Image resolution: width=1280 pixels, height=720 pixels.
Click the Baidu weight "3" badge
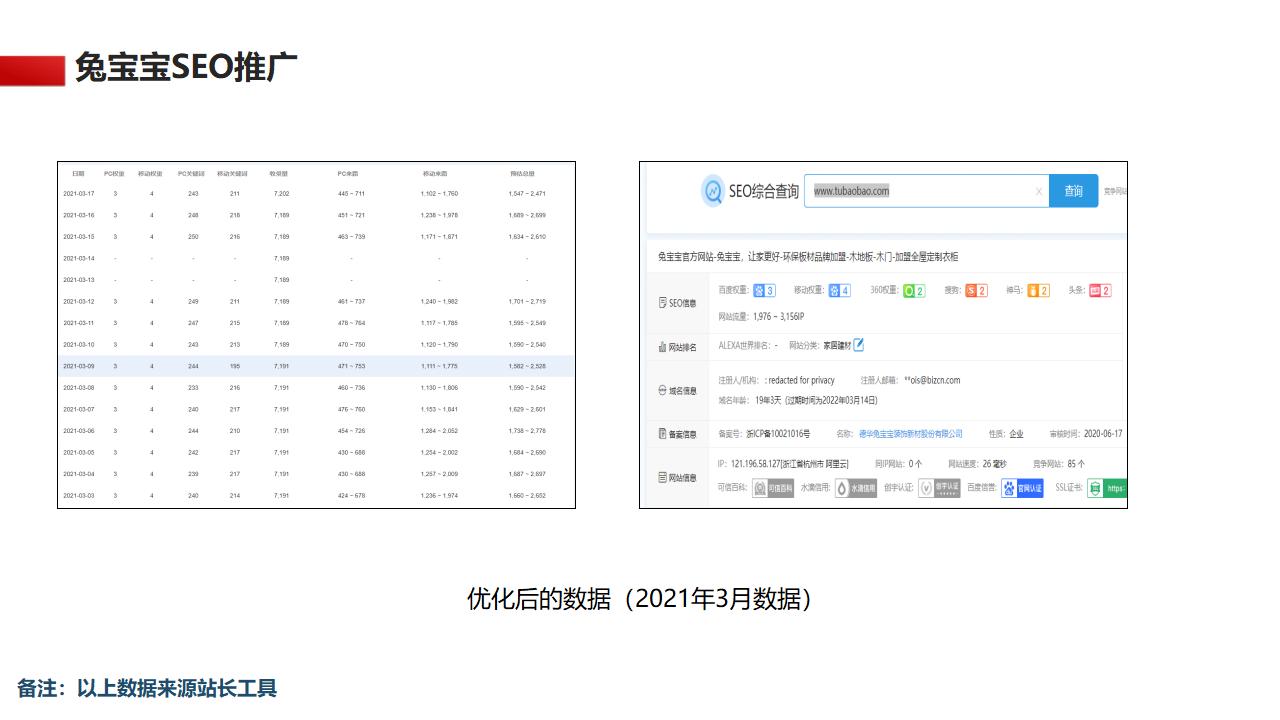click(x=764, y=291)
